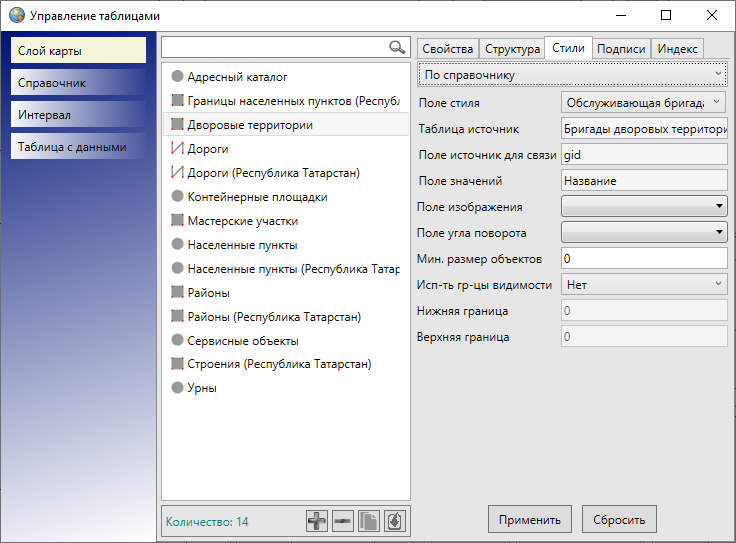Click the Адресный каталог point icon
This screenshot has width=736, height=543.
click(x=177, y=76)
